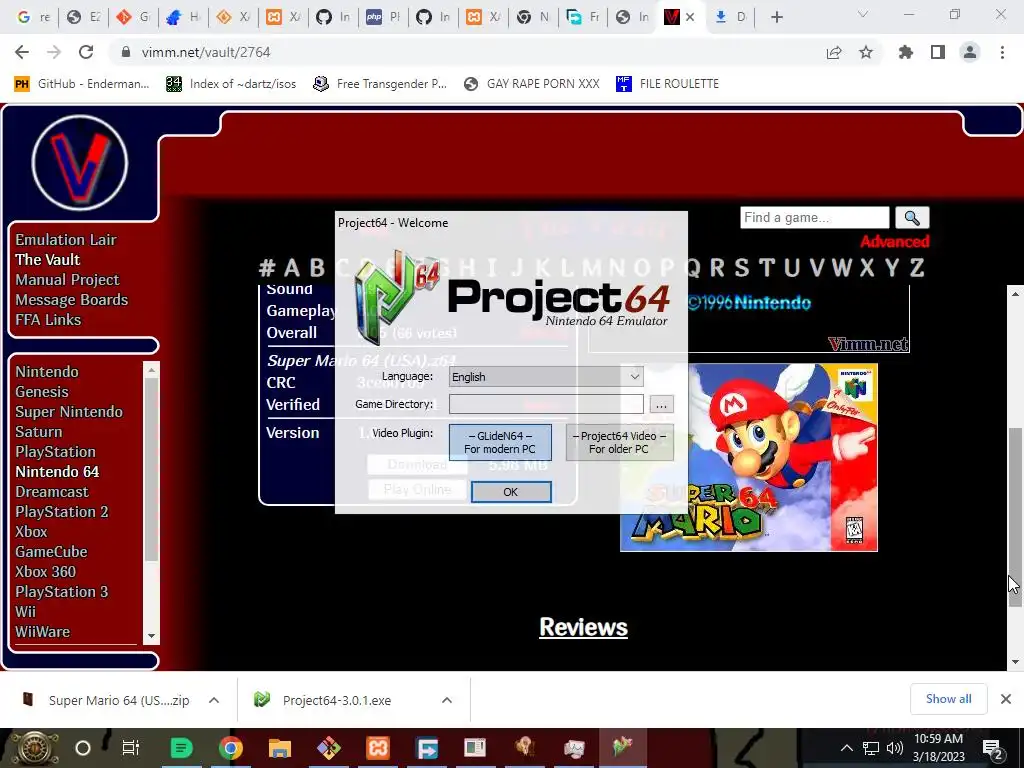
Task: Open the Git icon in the taskbar
Action: click(x=328, y=748)
